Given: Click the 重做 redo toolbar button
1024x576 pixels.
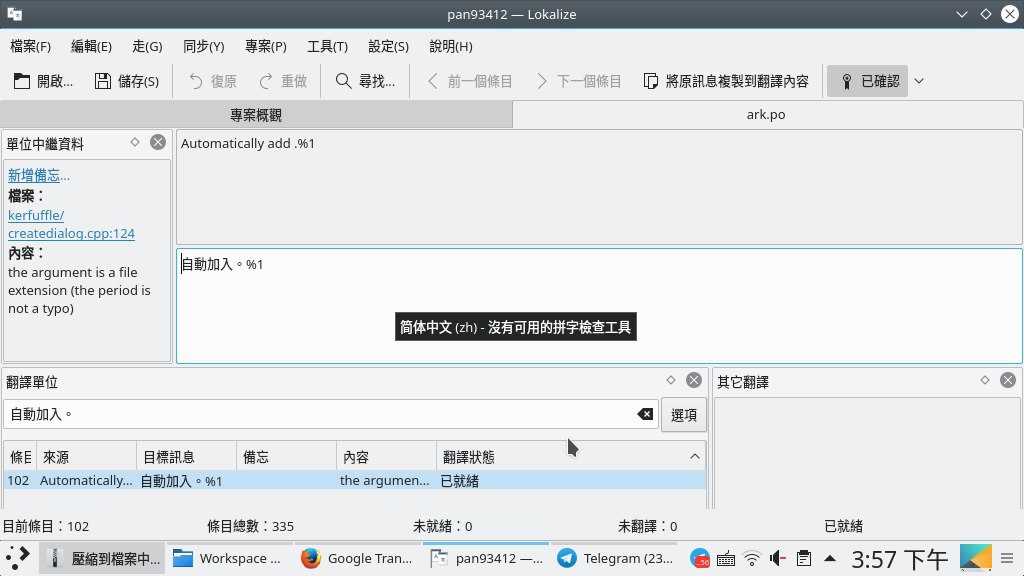Looking at the screenshot, I should (283, 81).
